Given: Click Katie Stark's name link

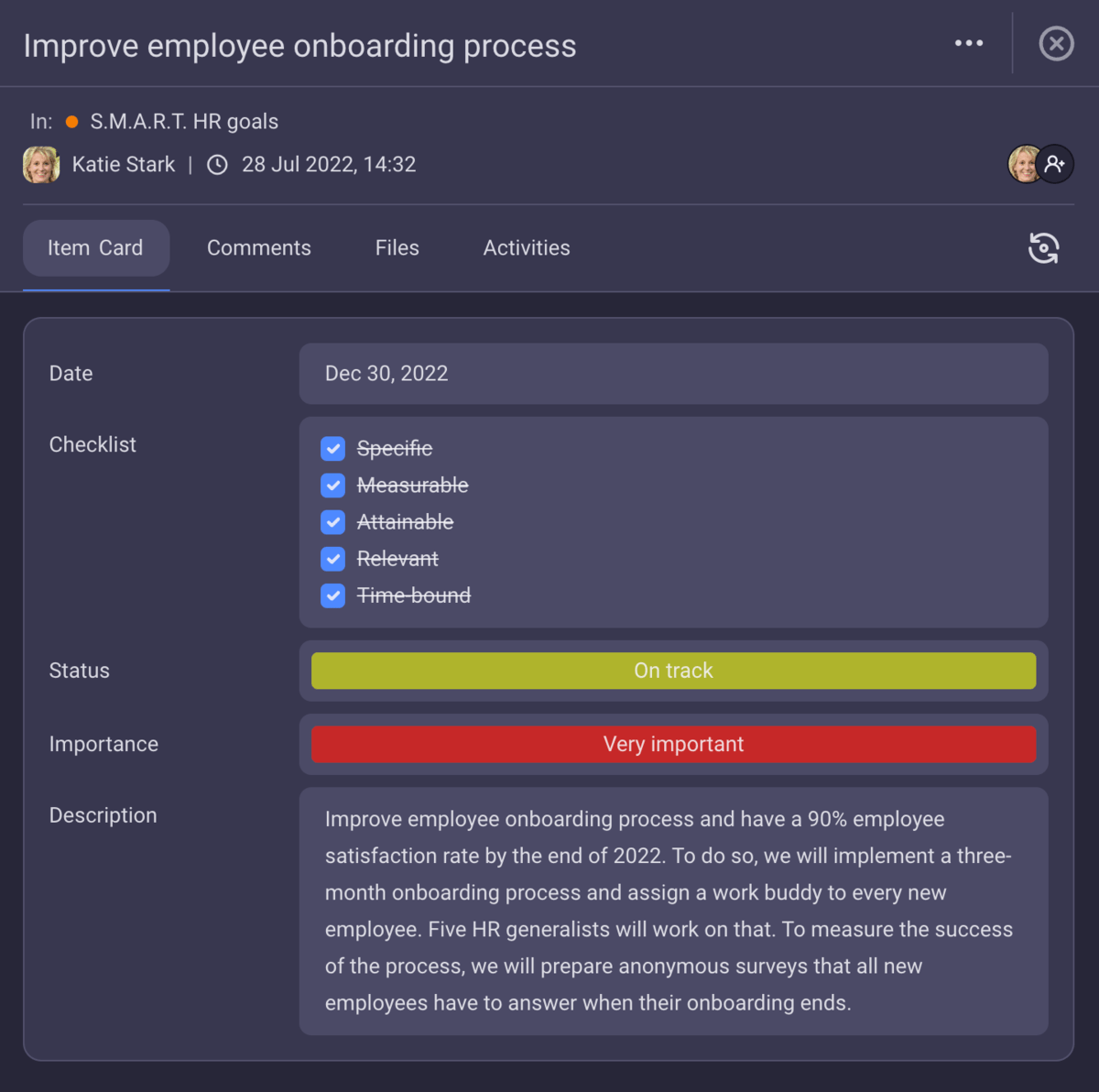Looking at the screenshot, I should tap(124, 164).
